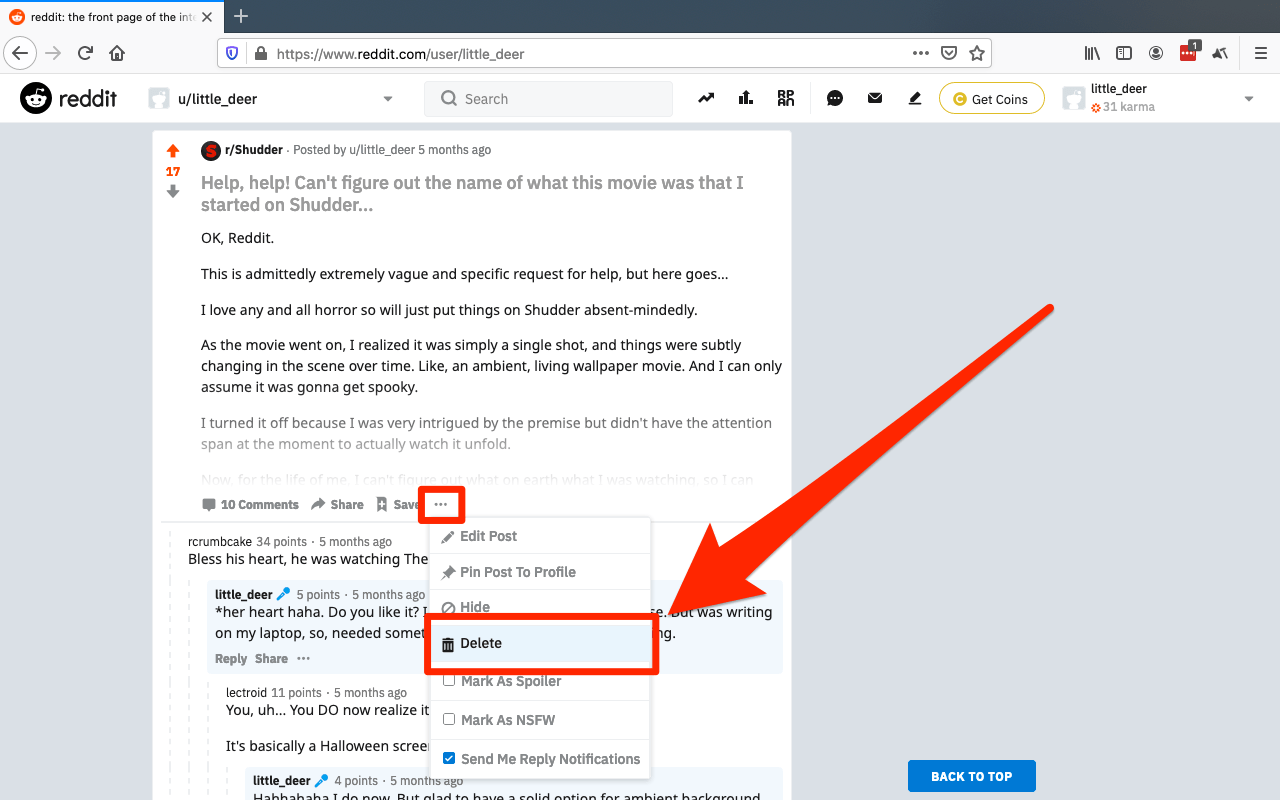
Task: Upvote the Shudder post
Action: (x=173, y=151)
